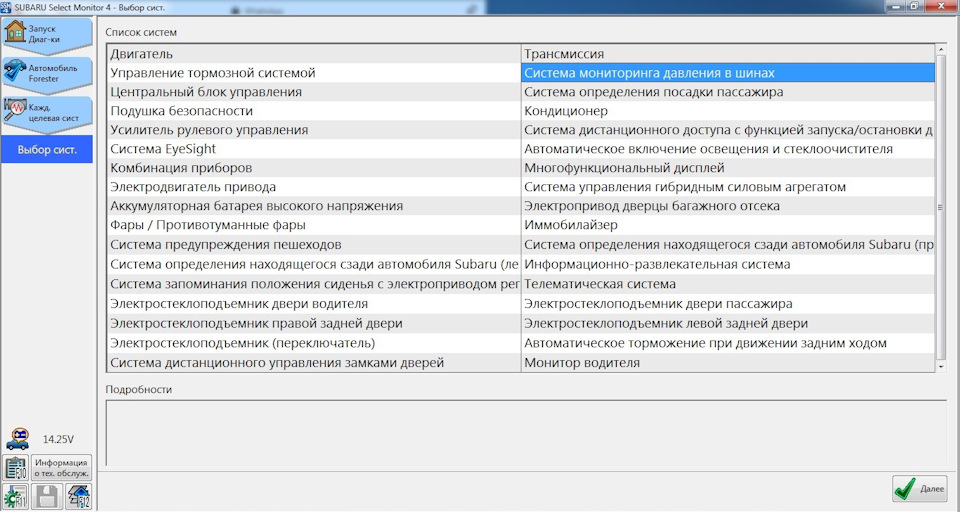This screenshot has width=960, height=512.
Task: Click inside the Подробности details box
Action: click(x=526, y=432)
